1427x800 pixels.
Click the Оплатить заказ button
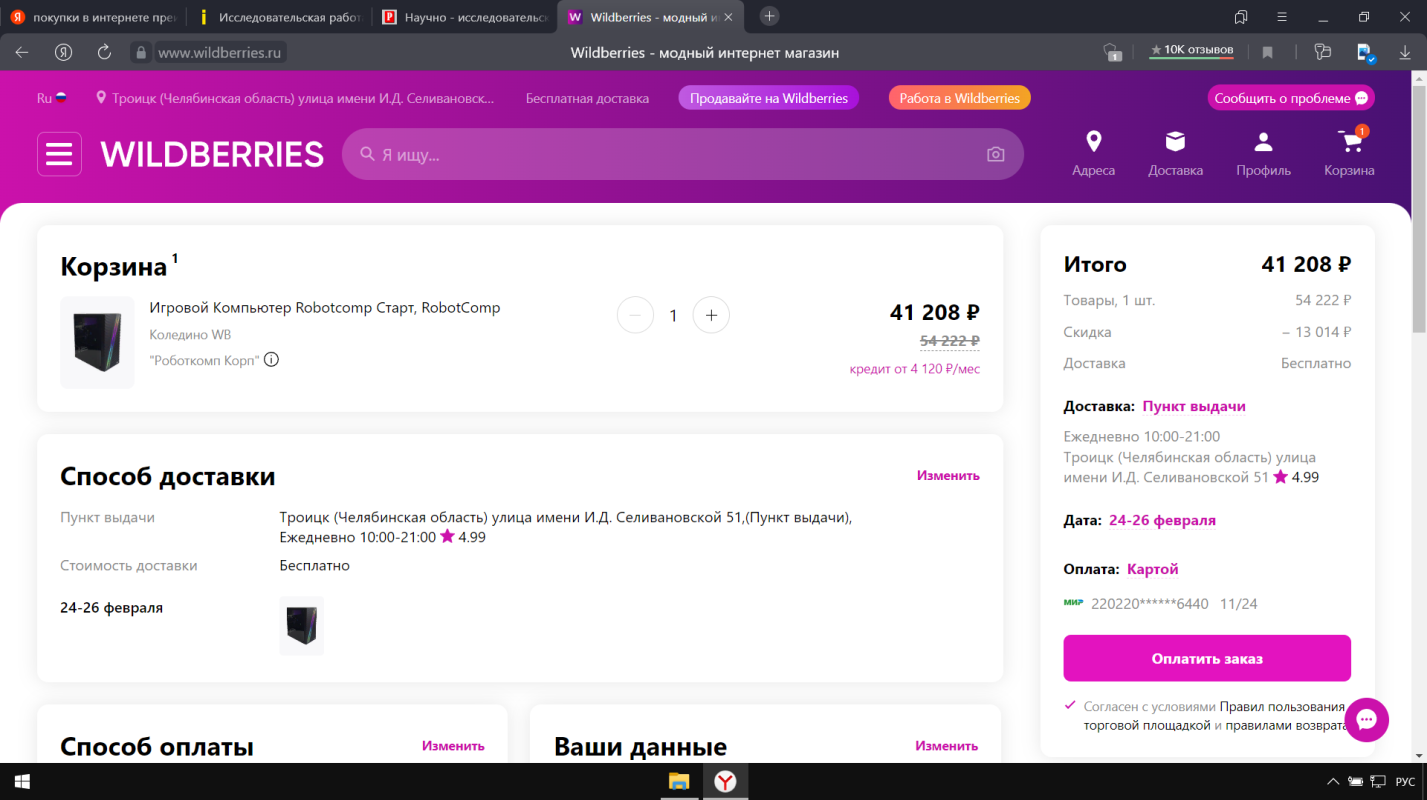(x=1207, y=658)
